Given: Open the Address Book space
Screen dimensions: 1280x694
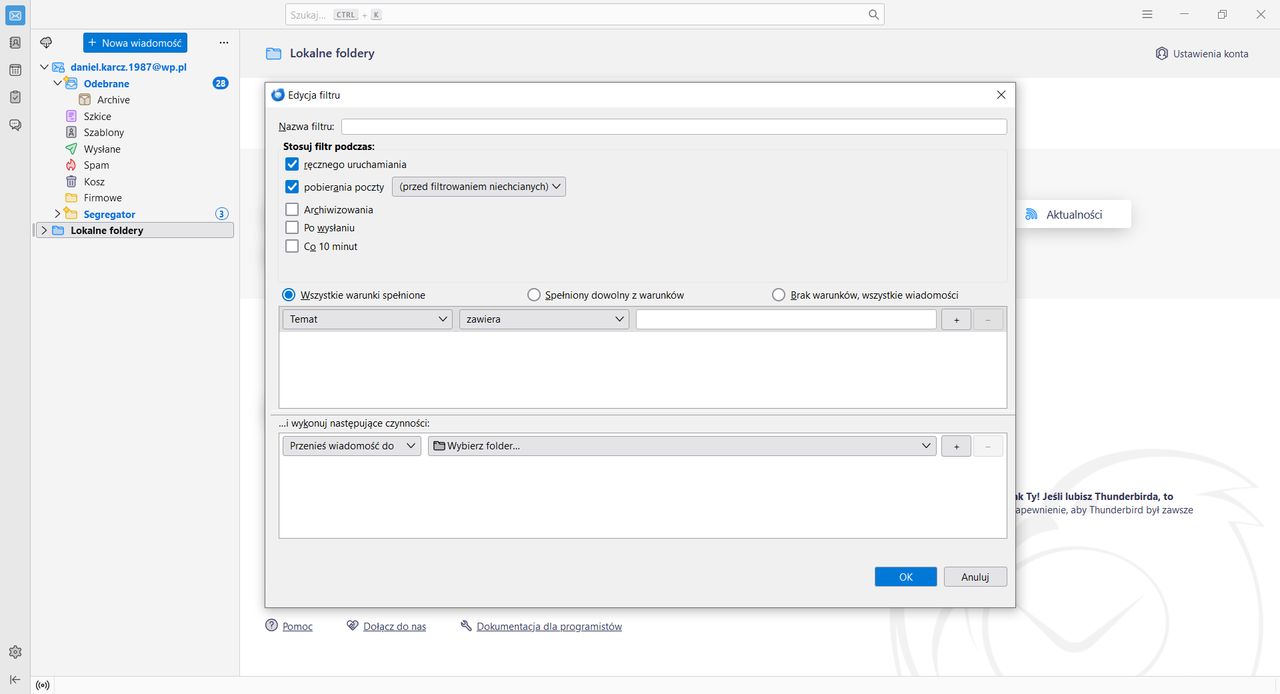Looking at the screenshot, I should [x=15, y=43].
